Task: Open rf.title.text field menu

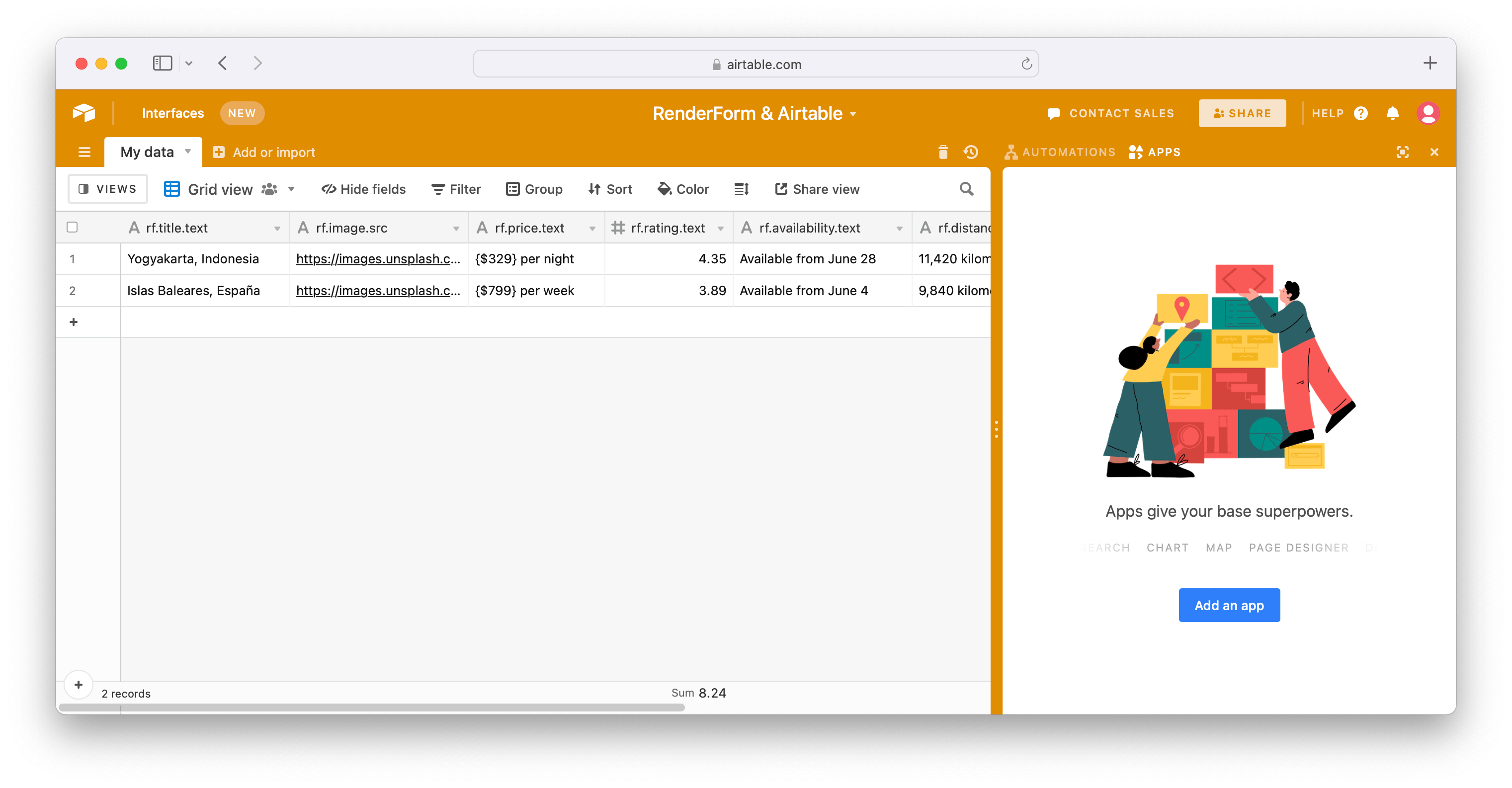Action: [277, 228]
